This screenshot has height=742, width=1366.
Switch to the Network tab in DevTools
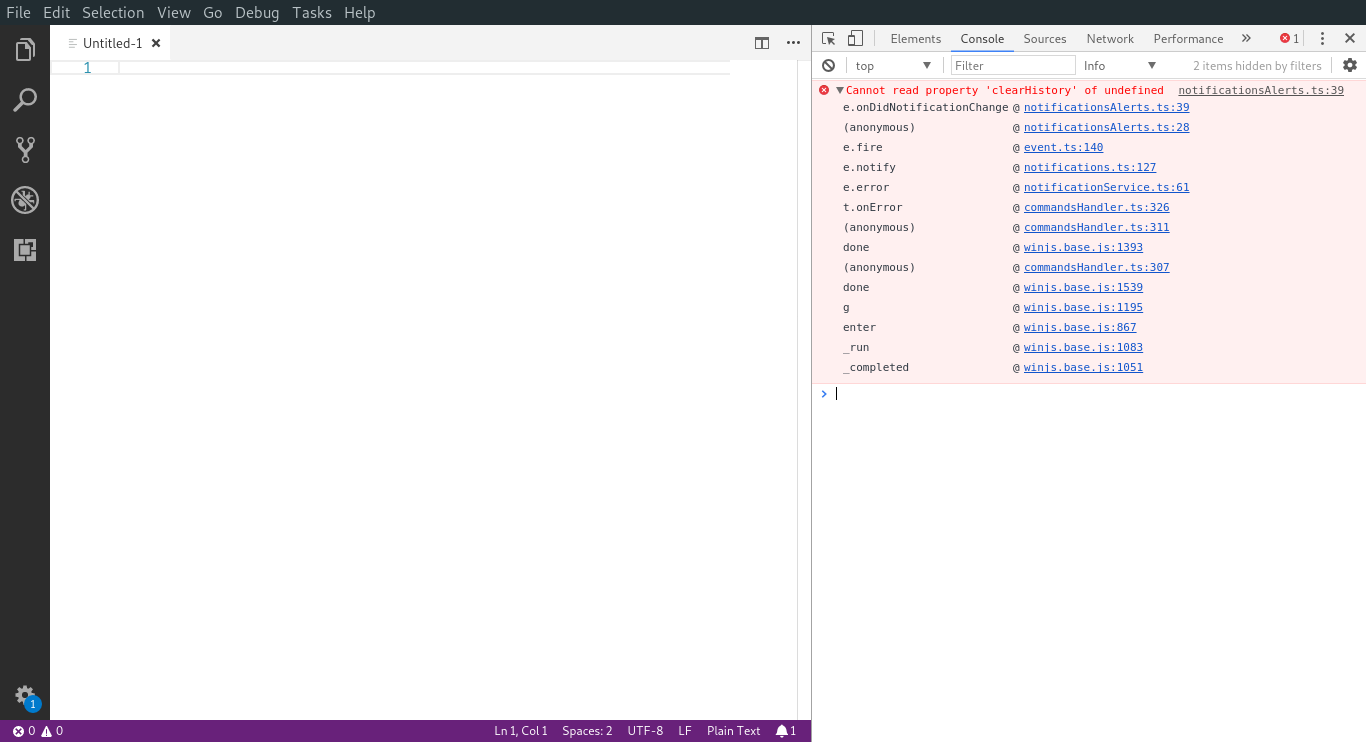pyautogui.click(x=1109, y=38)
